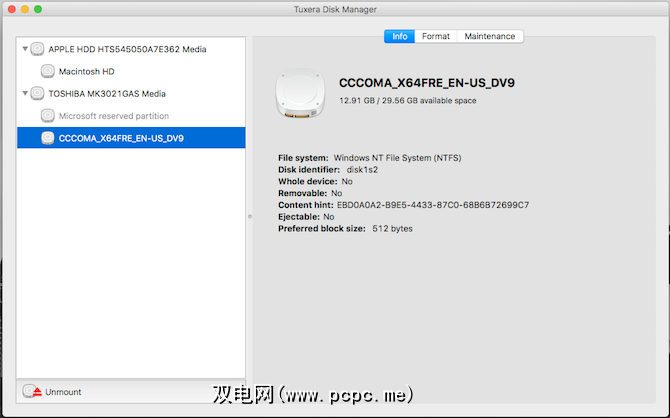Click the 512 bytes block size value
Image resolution: width=670 pixels, height=418 pixels.
pos(392,229)
